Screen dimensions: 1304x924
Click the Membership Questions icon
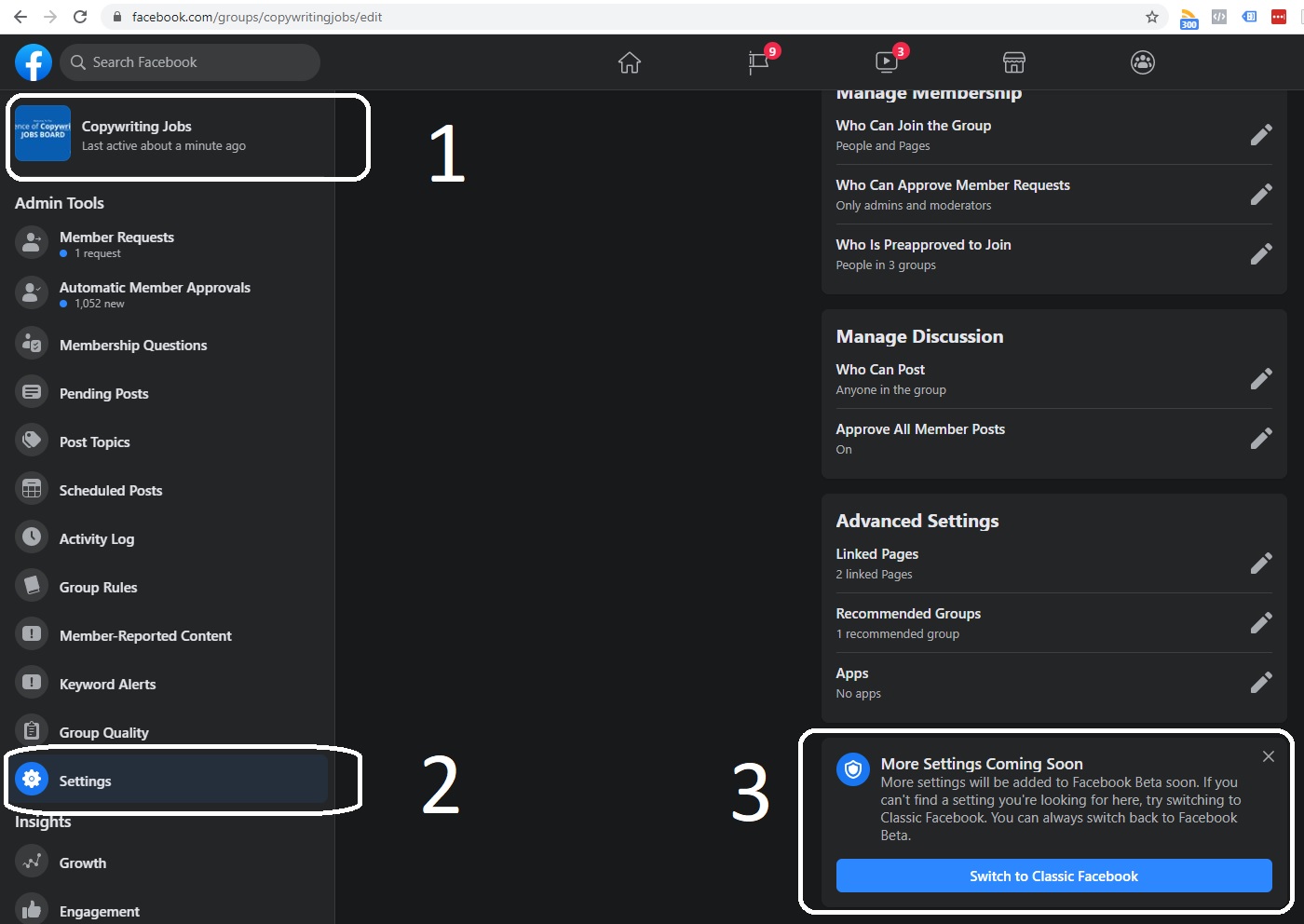pos(32,343)
